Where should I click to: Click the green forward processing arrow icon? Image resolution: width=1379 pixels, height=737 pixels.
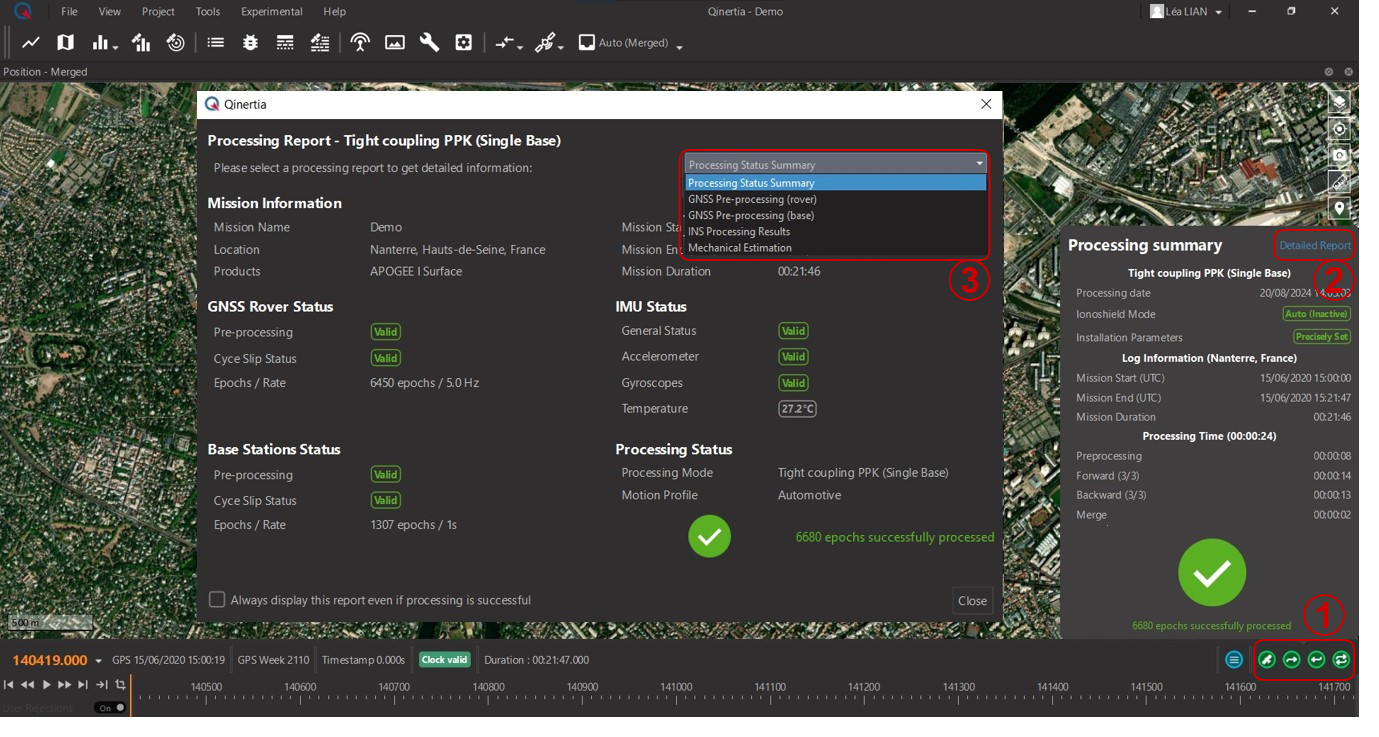tap(1292, 660)
